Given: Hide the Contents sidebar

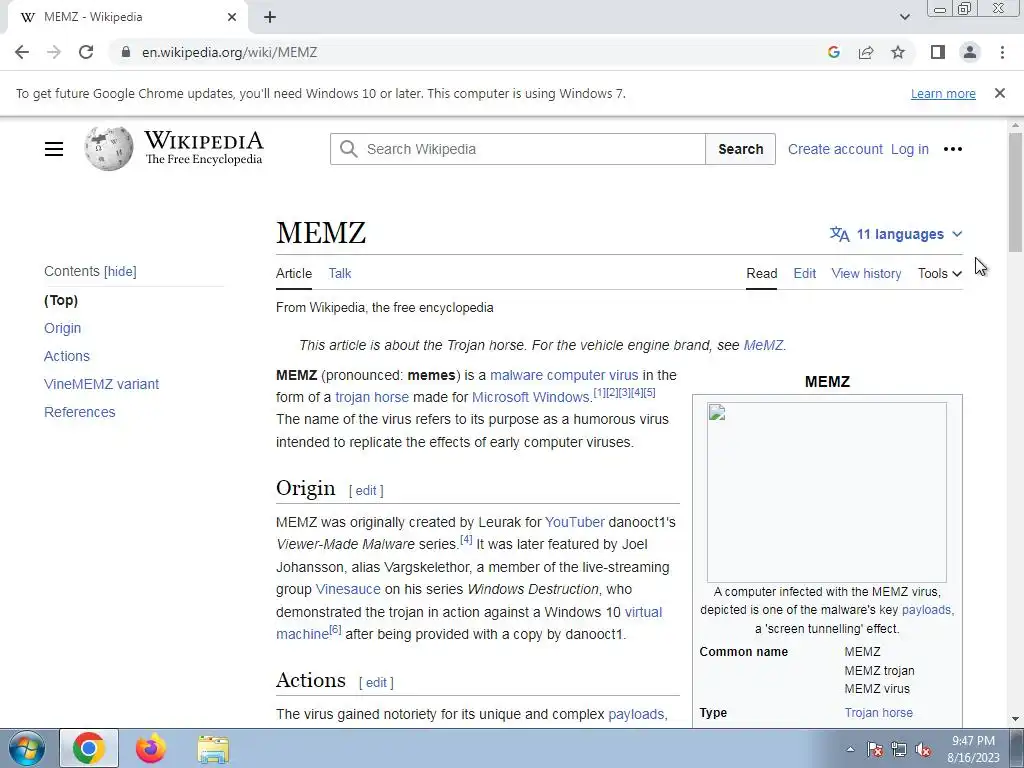Looking at the screenshot, I should pyautogui.click(x=121, y=271).
